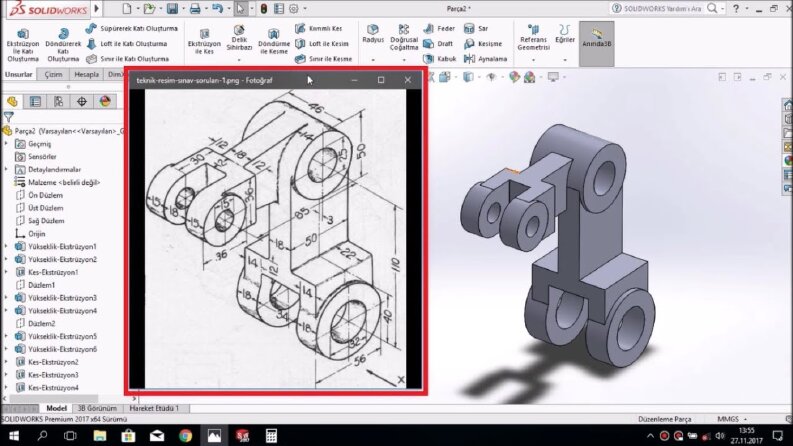793x446 pixels.
Task: Open 3B Görünüm bottom tab
Action: tap(97, 408)
